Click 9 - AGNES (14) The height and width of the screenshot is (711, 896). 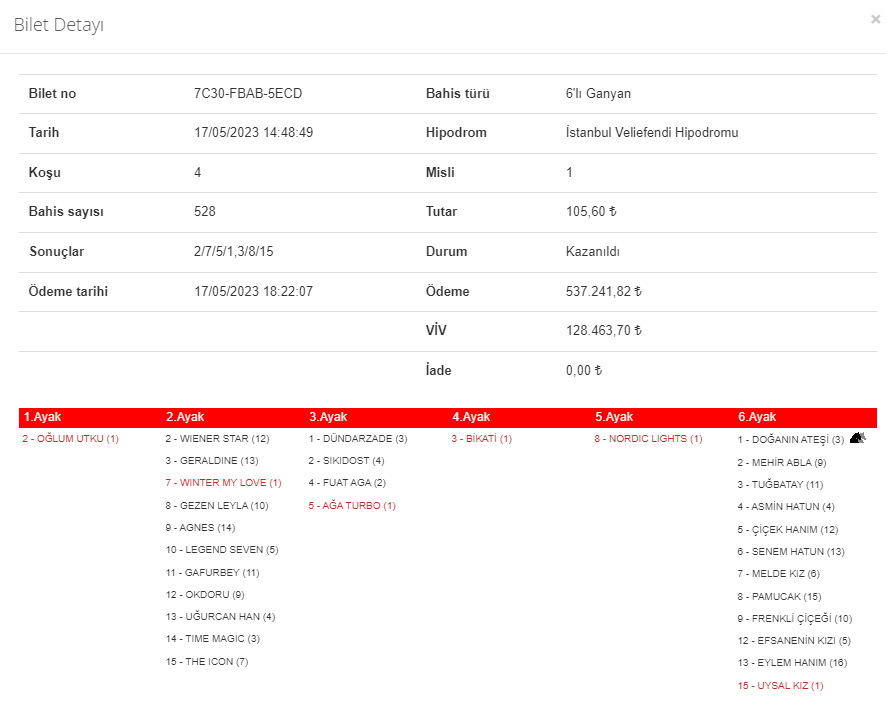pos(201,528)
